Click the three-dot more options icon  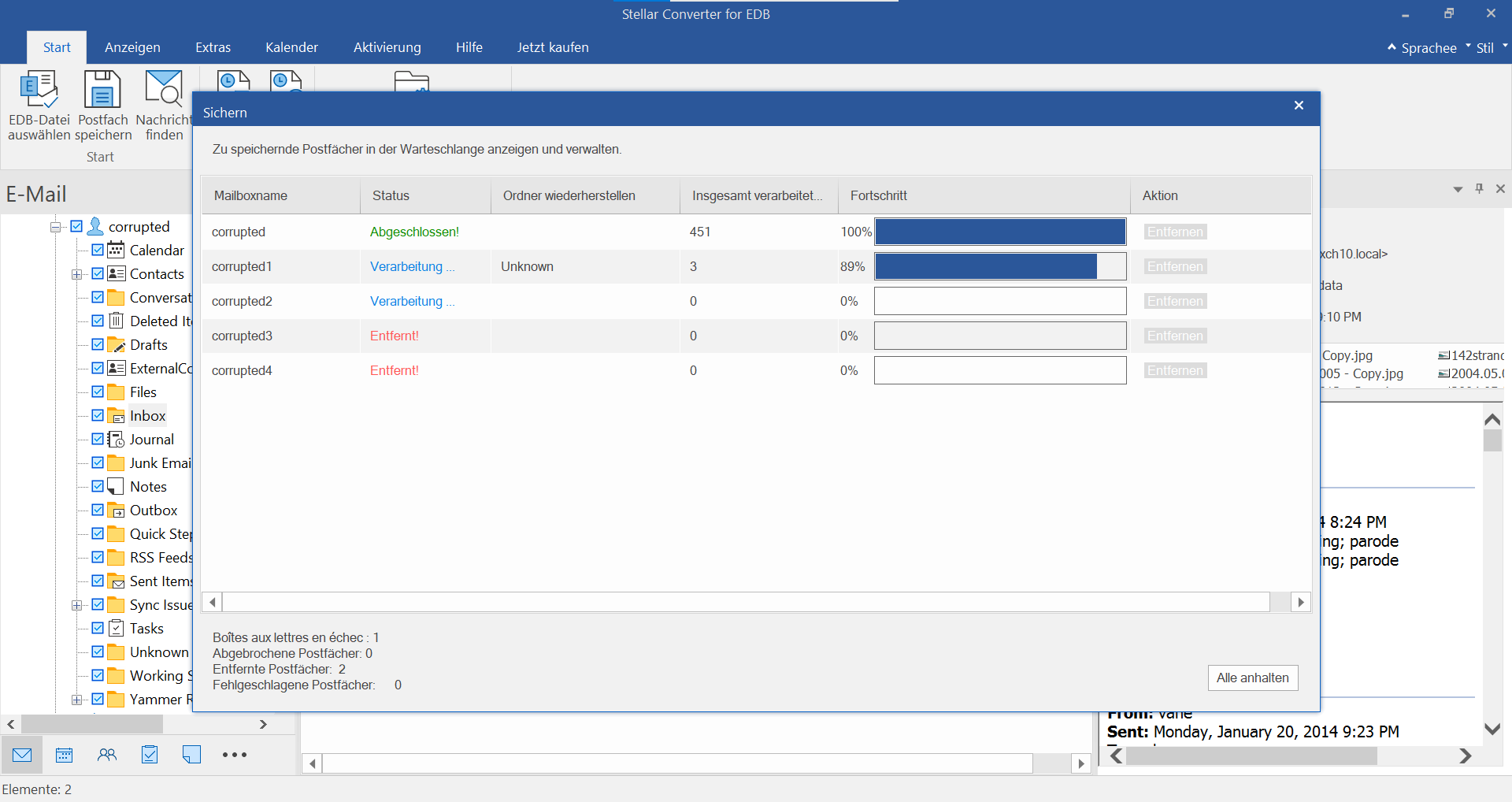pos(235,755)
